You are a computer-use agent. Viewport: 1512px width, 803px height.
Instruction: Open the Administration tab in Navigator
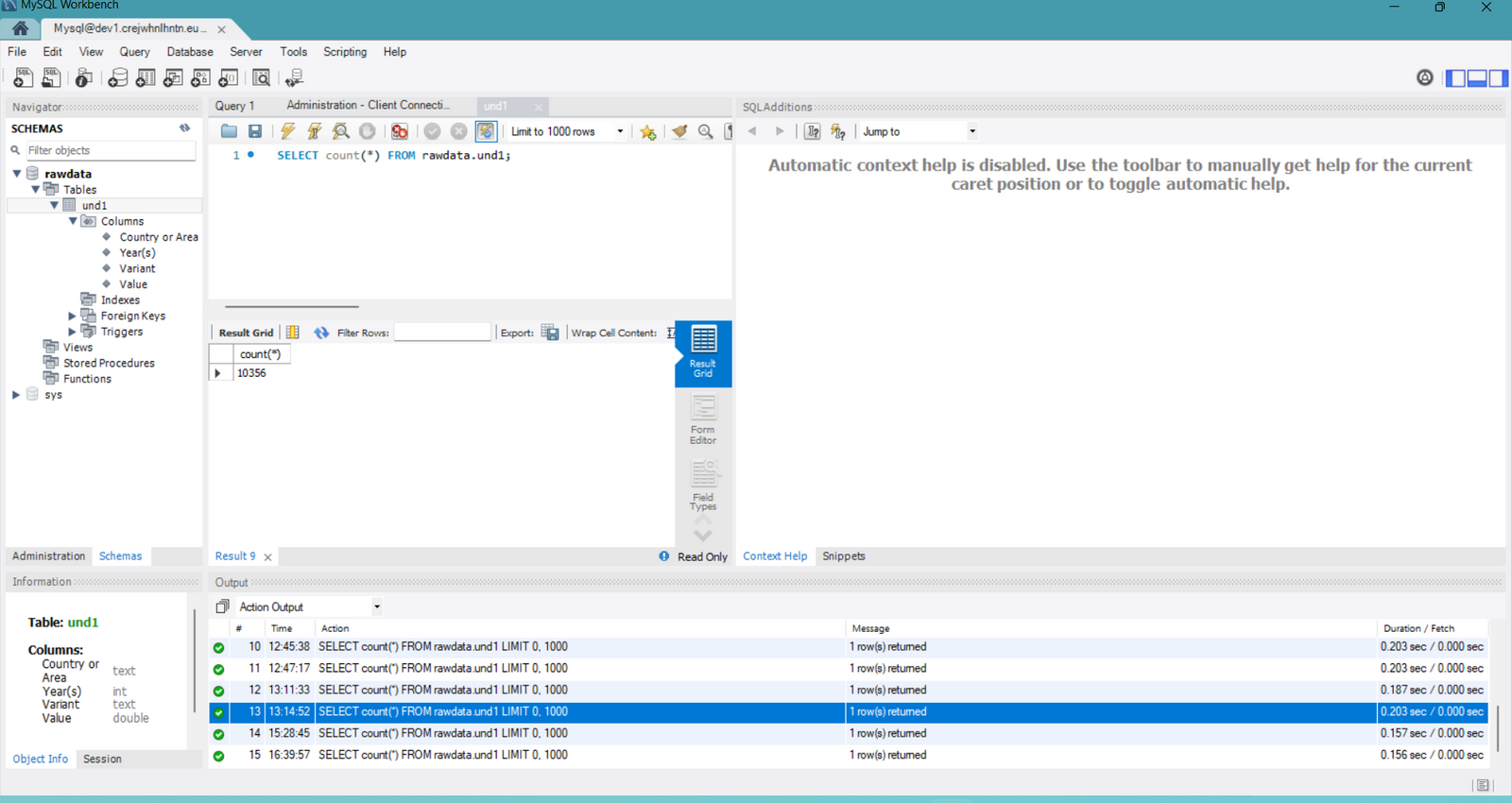(48, 556)
